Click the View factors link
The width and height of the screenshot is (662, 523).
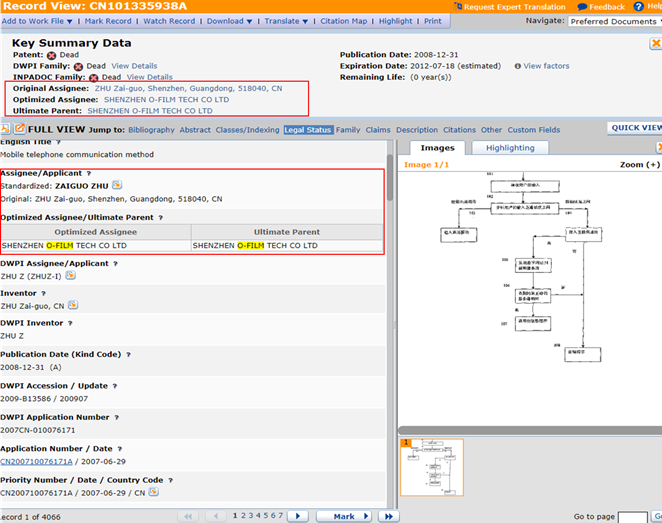click(x=546, y=66)
